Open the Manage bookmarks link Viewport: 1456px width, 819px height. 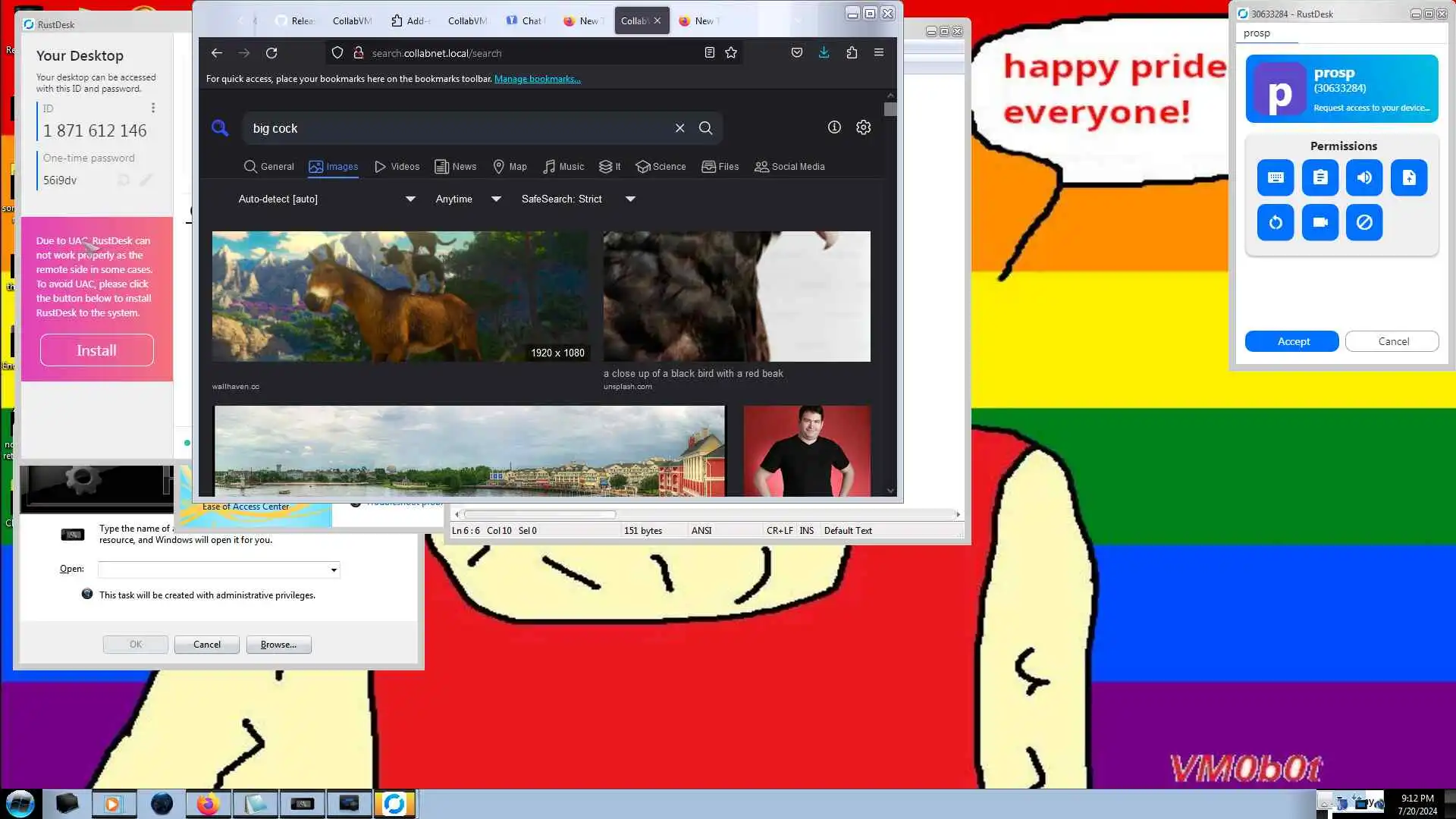[537, 79]
